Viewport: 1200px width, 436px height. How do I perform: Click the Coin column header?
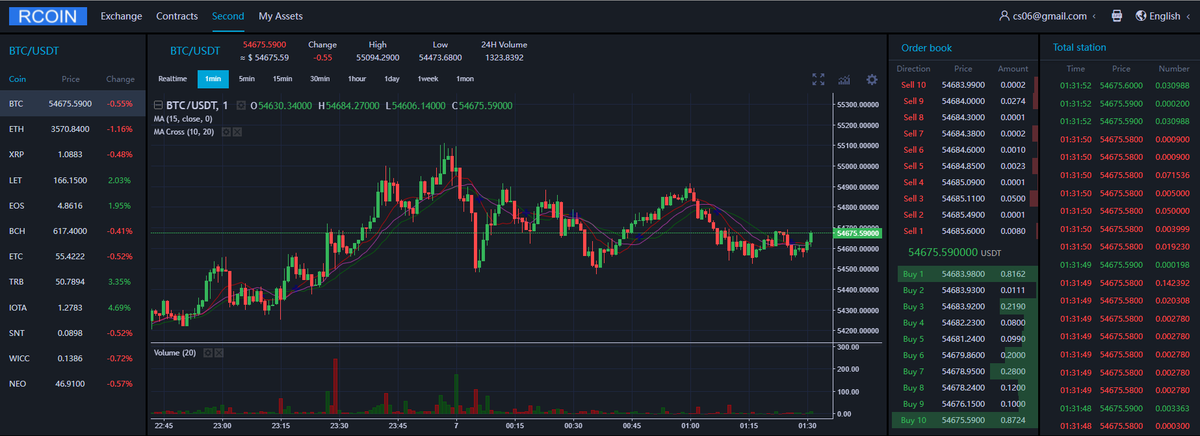point(18,79)
